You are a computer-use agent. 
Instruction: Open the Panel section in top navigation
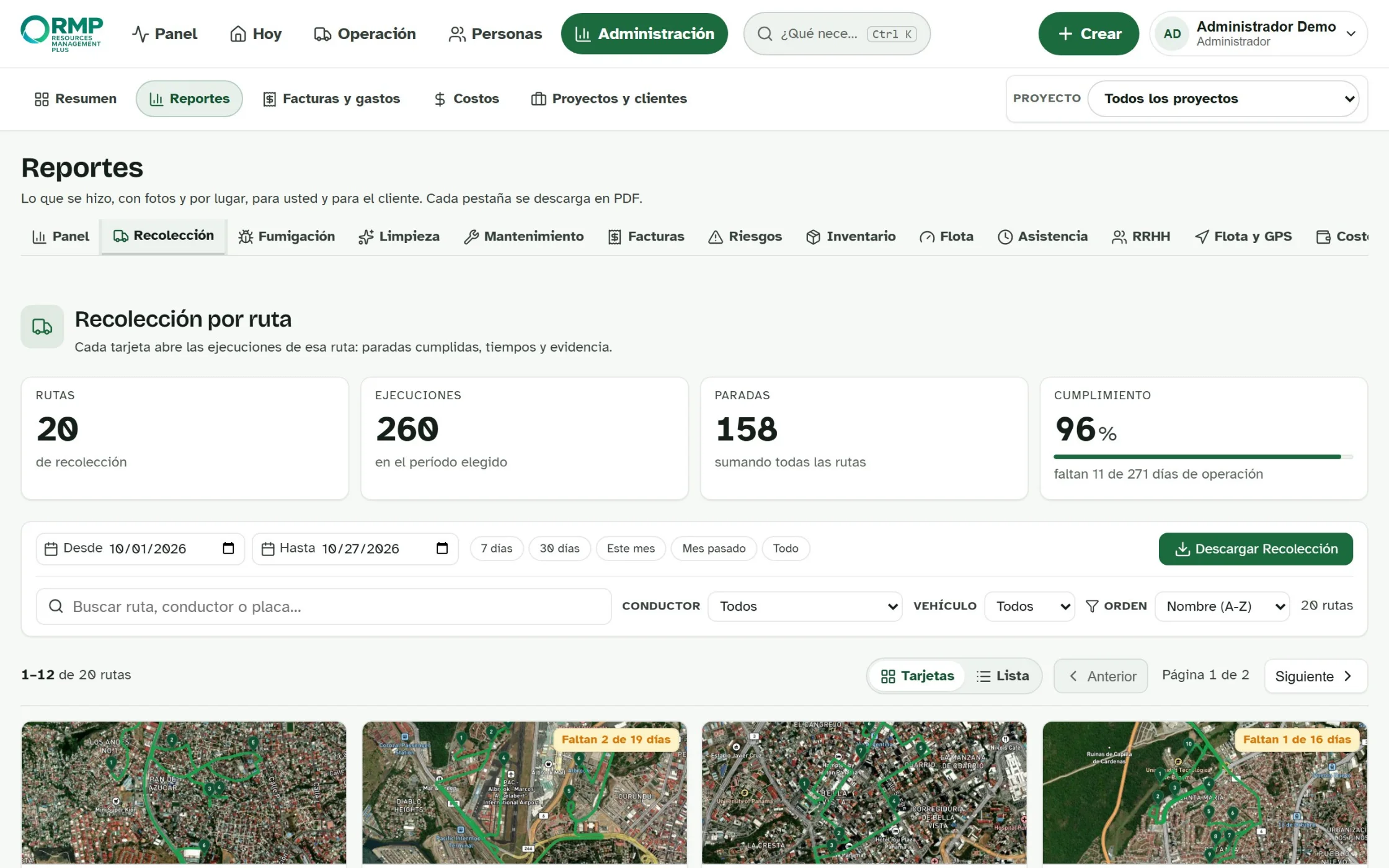click(164, 33)
